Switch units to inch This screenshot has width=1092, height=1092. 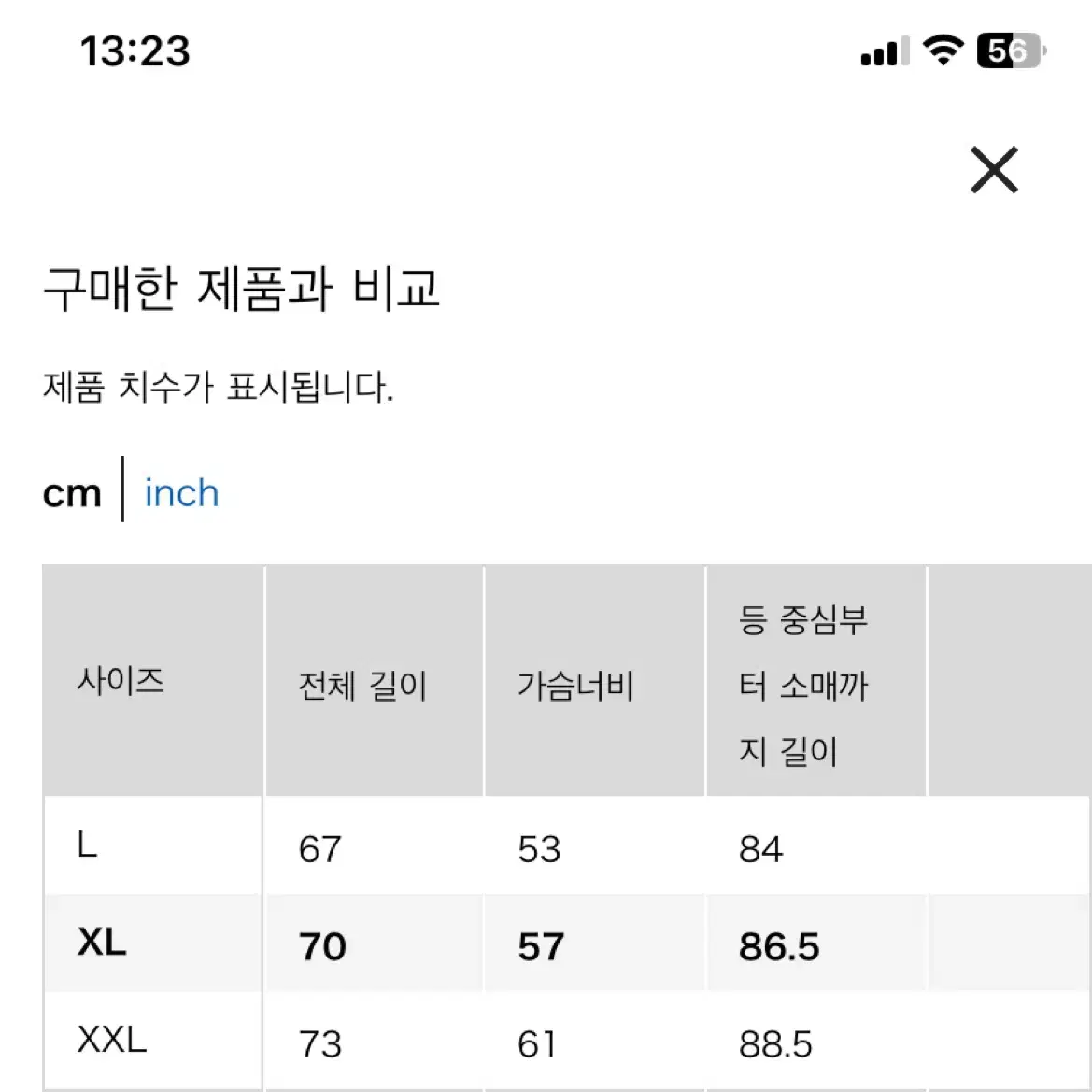pos(182,493)
